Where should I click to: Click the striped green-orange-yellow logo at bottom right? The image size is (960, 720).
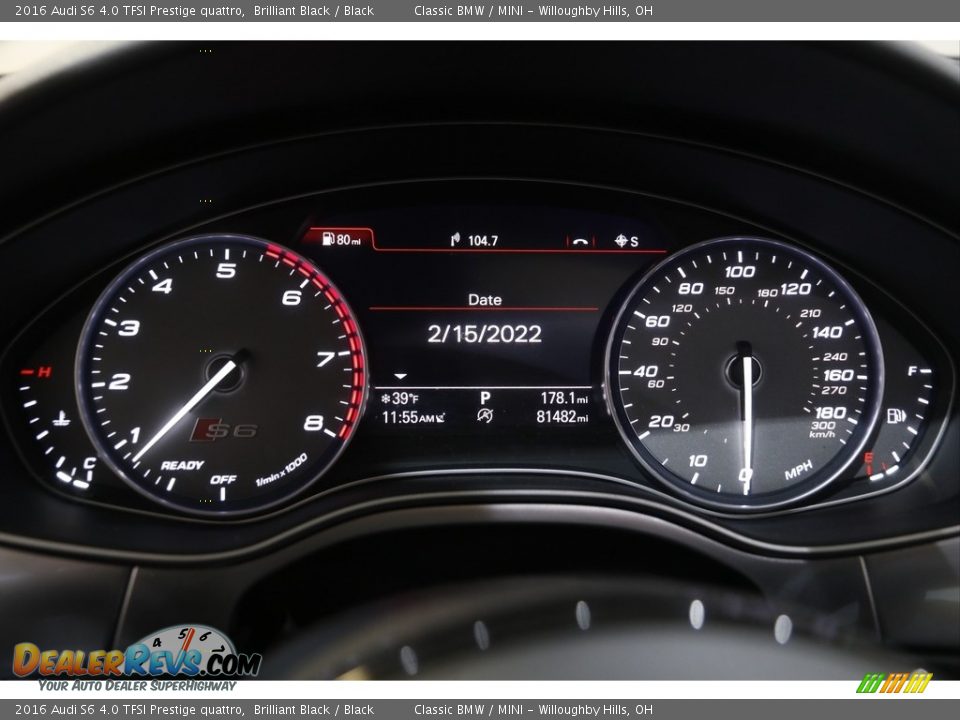click(x=894, y=683)
